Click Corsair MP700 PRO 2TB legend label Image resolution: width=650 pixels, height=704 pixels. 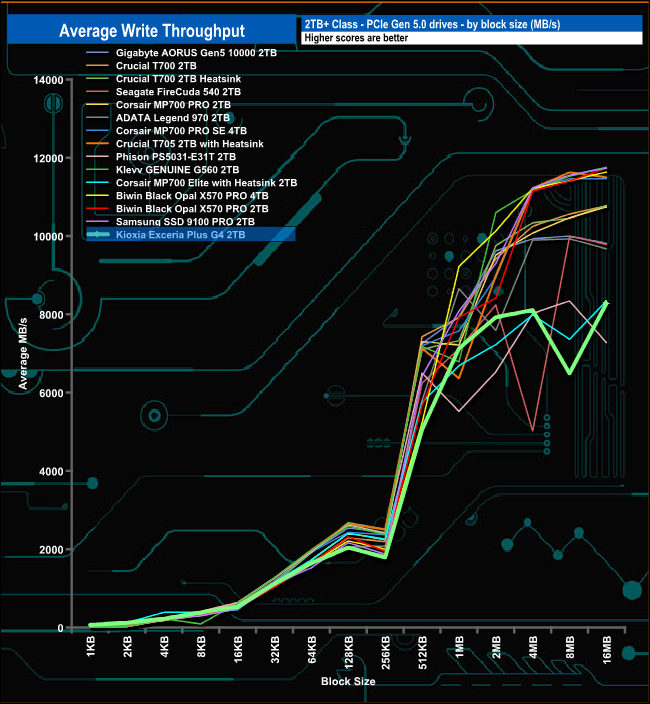[x=173, y=105]
